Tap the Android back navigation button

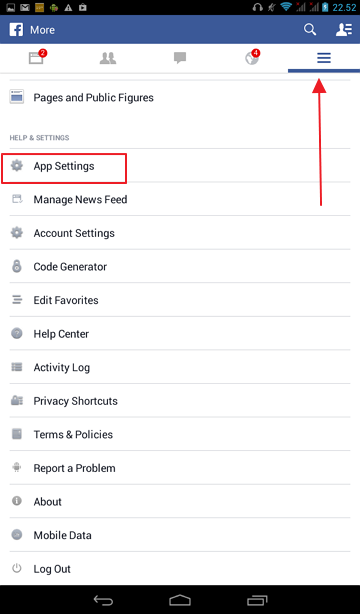coord(103,600)
